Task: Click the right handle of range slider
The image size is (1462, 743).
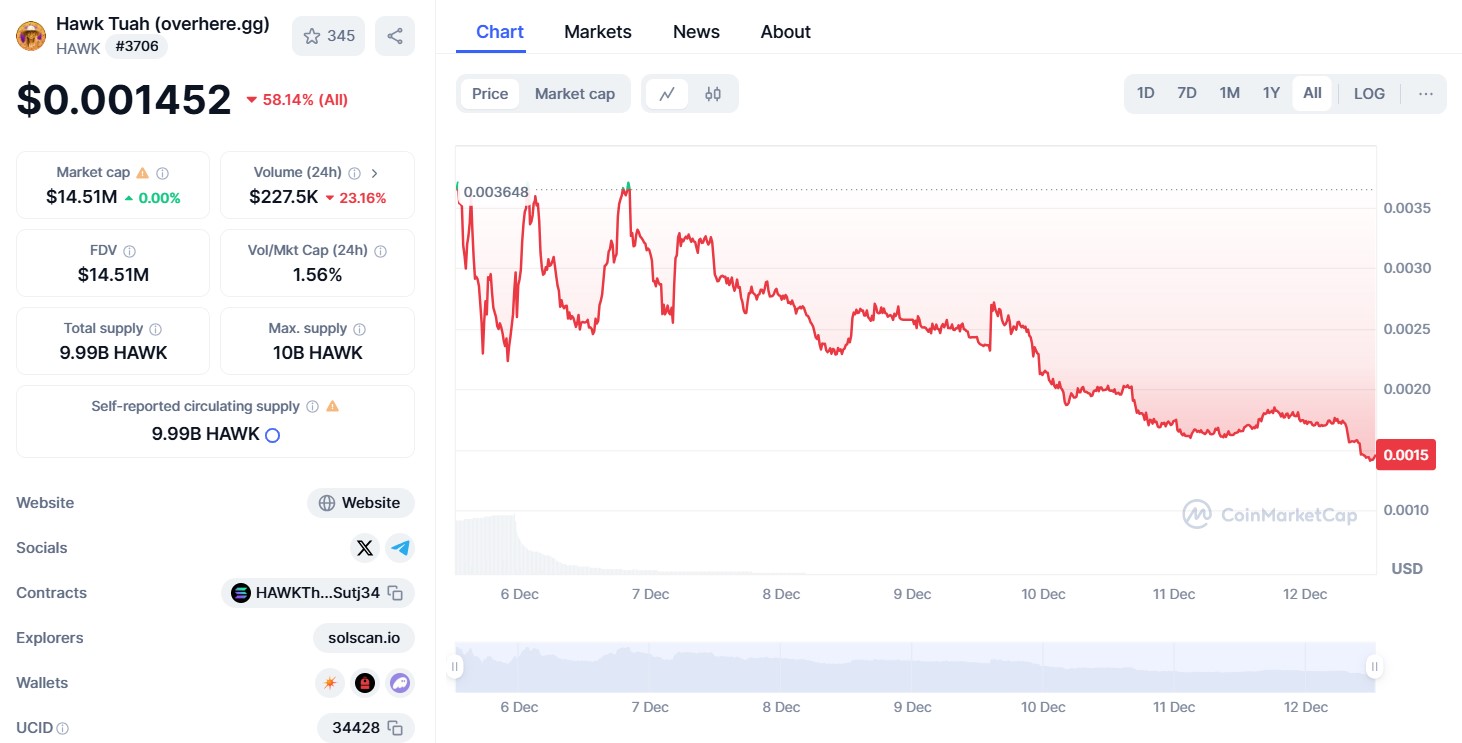Action: [x=1375, y=667]
